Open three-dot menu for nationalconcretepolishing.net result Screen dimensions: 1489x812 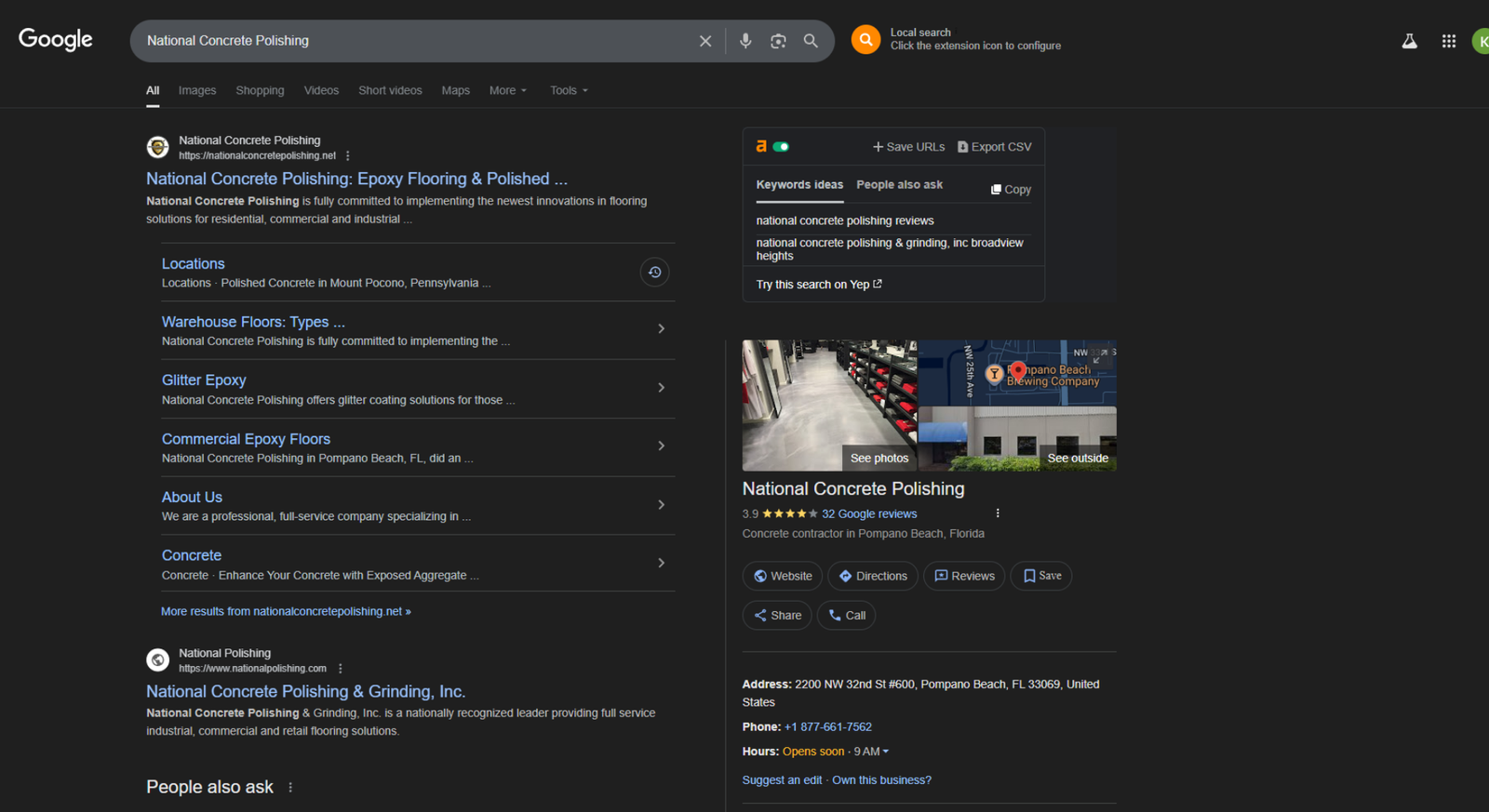click(x=348, y=156)
